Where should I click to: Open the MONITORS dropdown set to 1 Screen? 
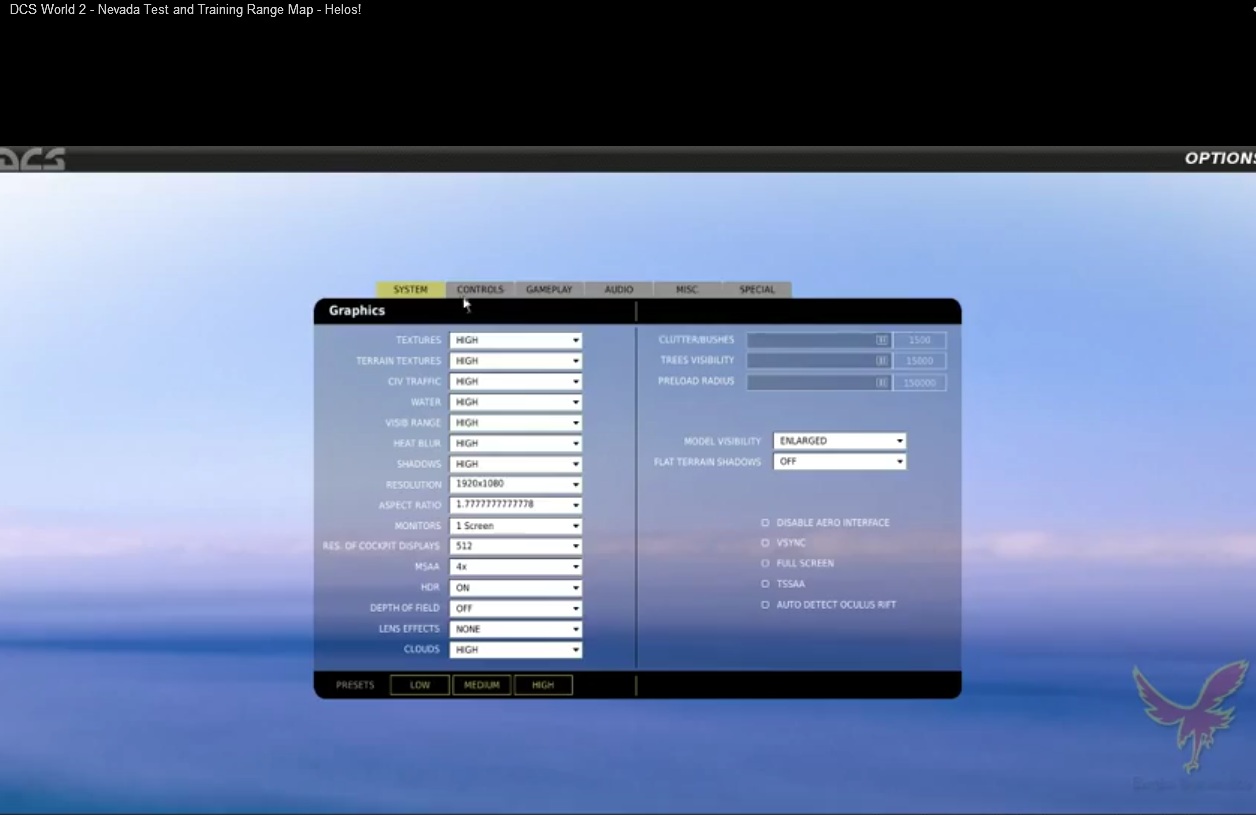(516, 526)
